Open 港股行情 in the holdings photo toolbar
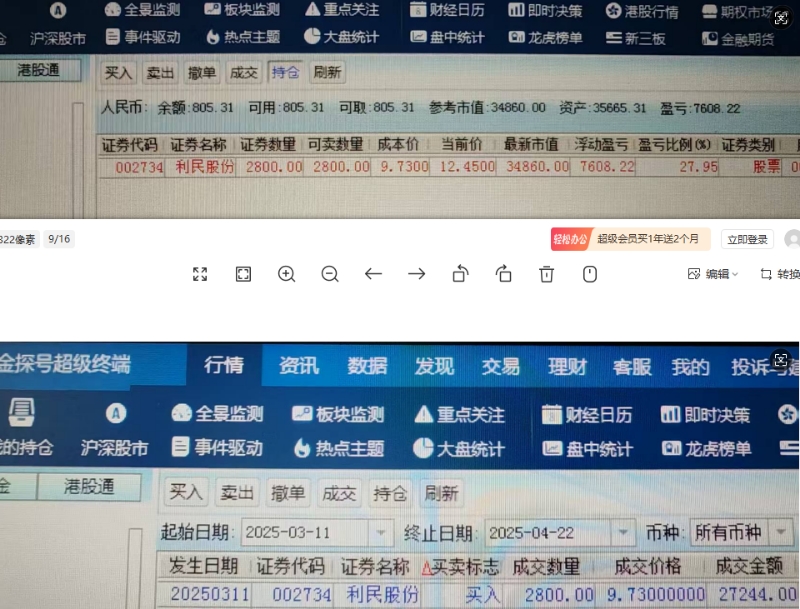Image resolution: width=800 pixels, height=609 pixels. coord(642,11)
